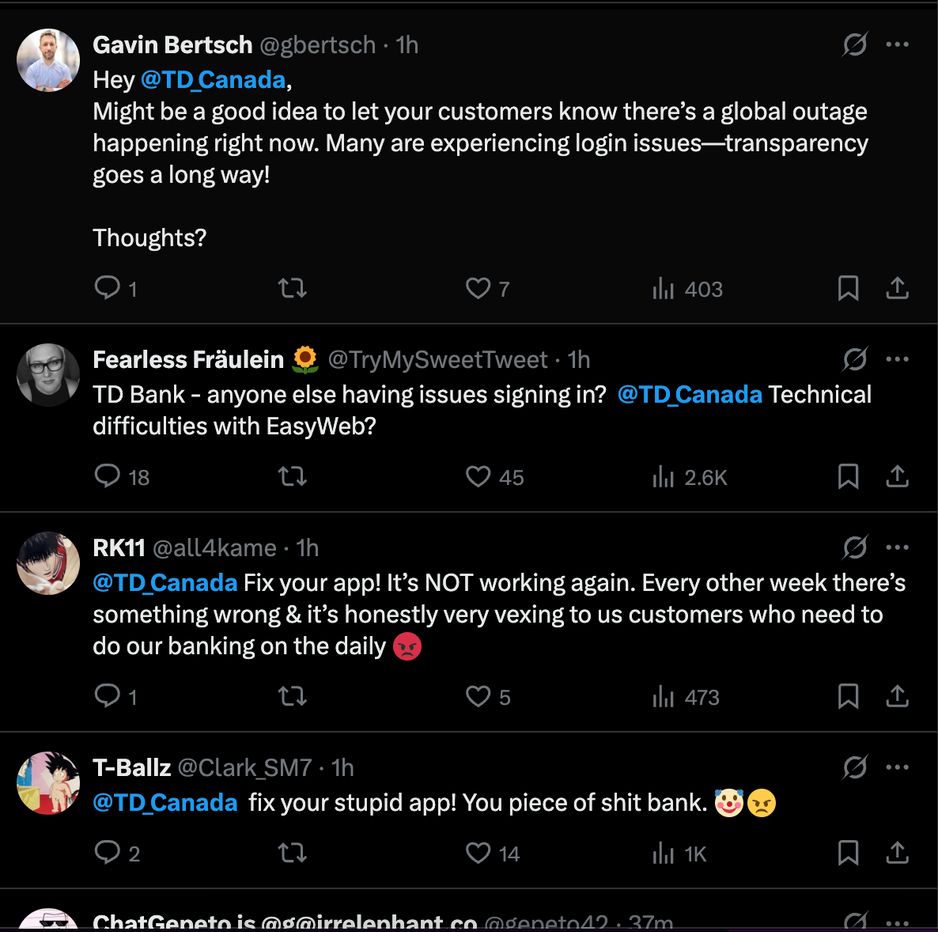Share Fearless Fräulein's tweet

897,477
